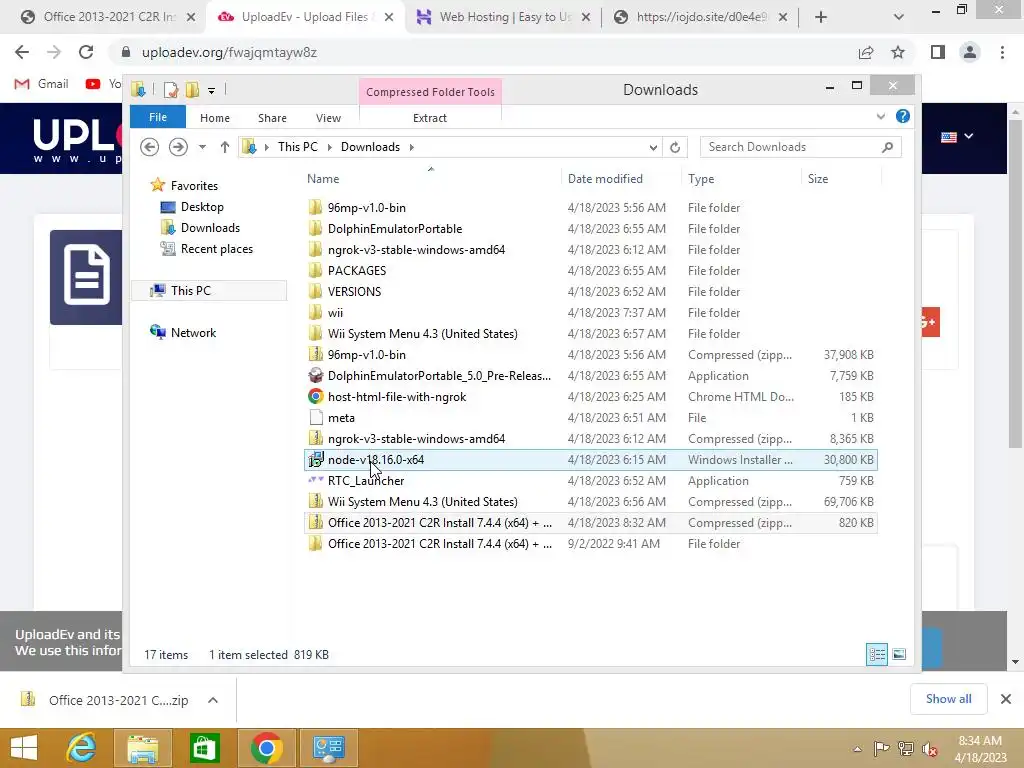Click network icon in system tray
Image resolution: width=1024 pixels, height=768 pixels.
[906, 748]
